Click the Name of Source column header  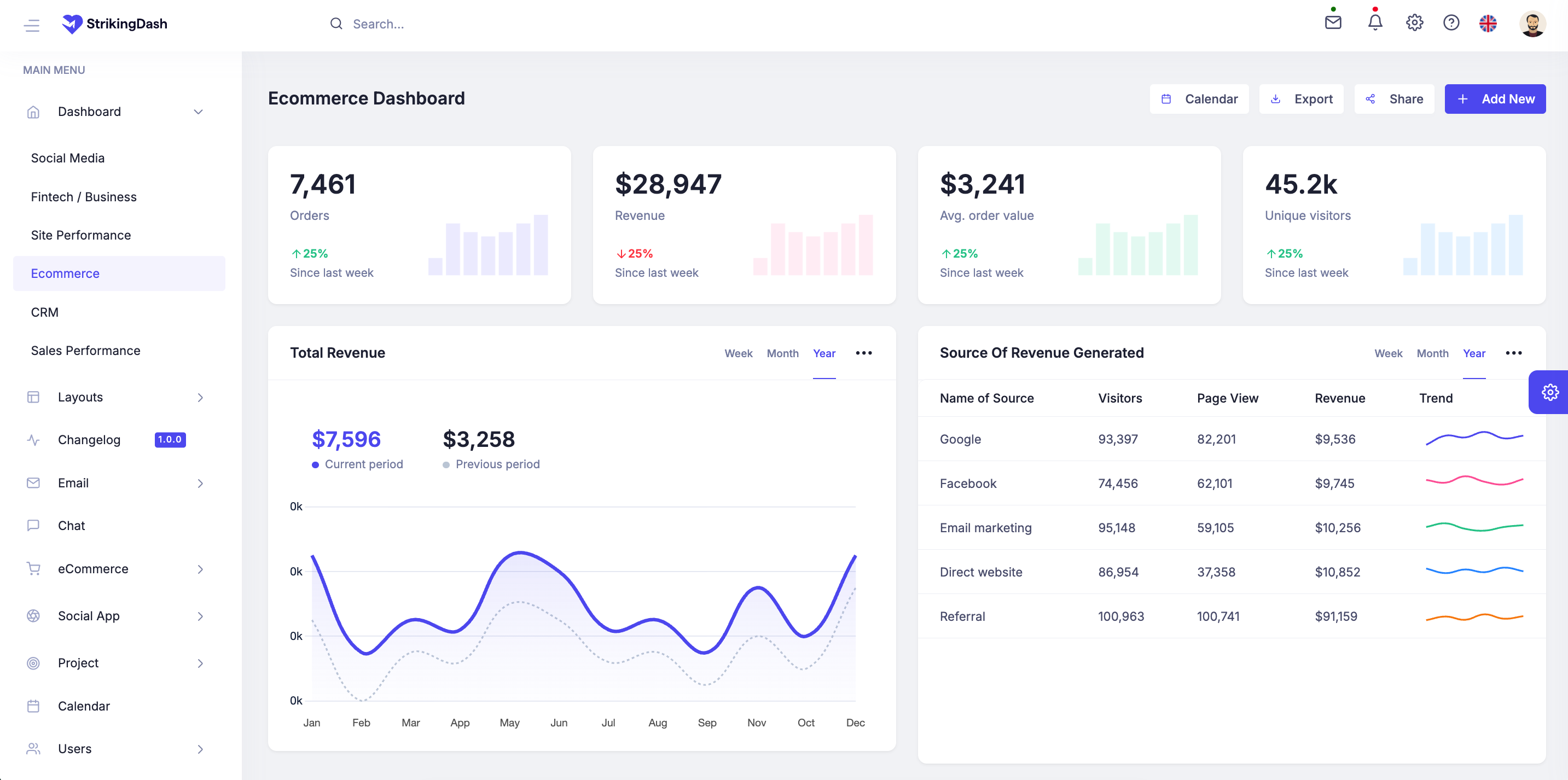tap(986, 398)
